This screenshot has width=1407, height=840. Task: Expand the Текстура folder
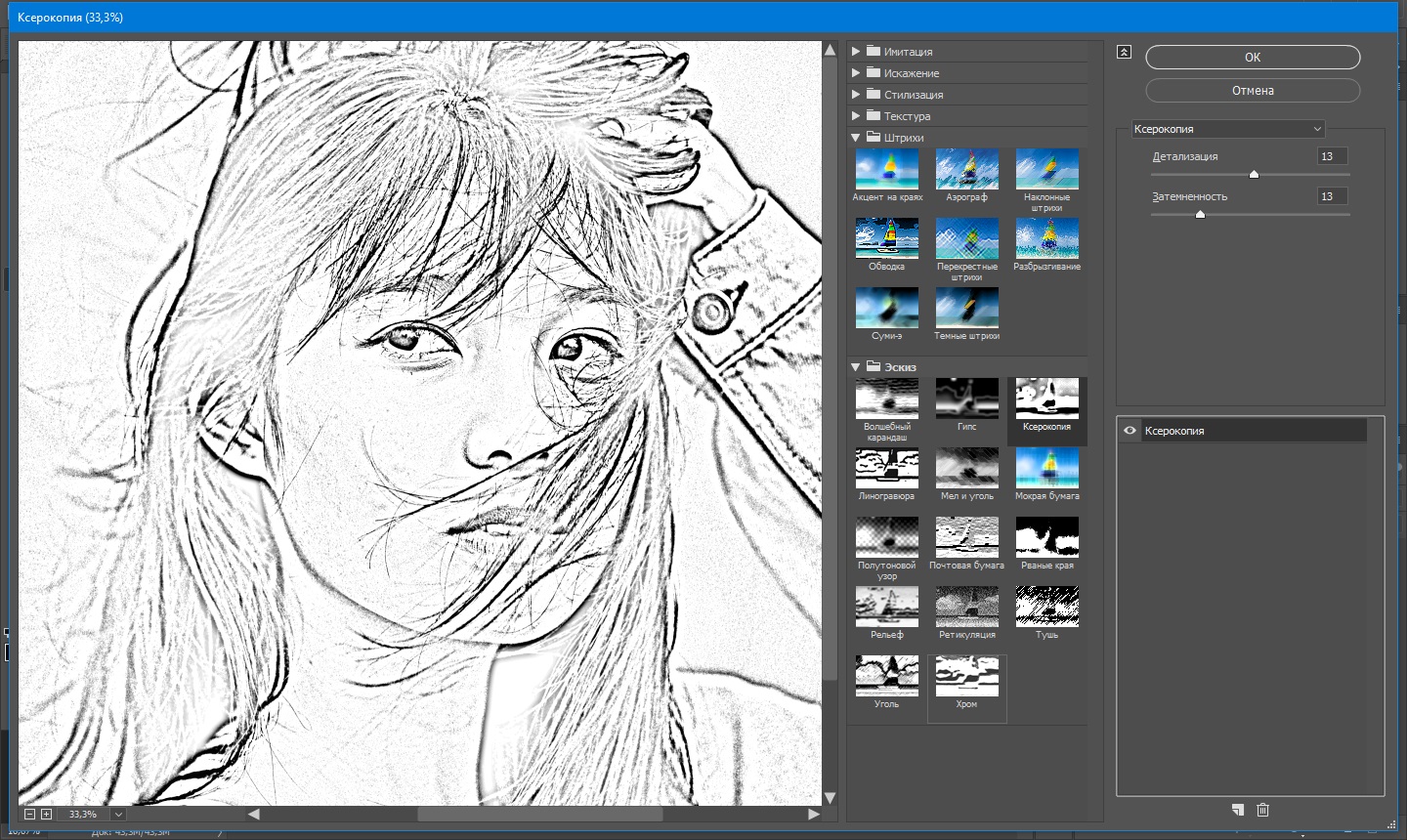856,116
